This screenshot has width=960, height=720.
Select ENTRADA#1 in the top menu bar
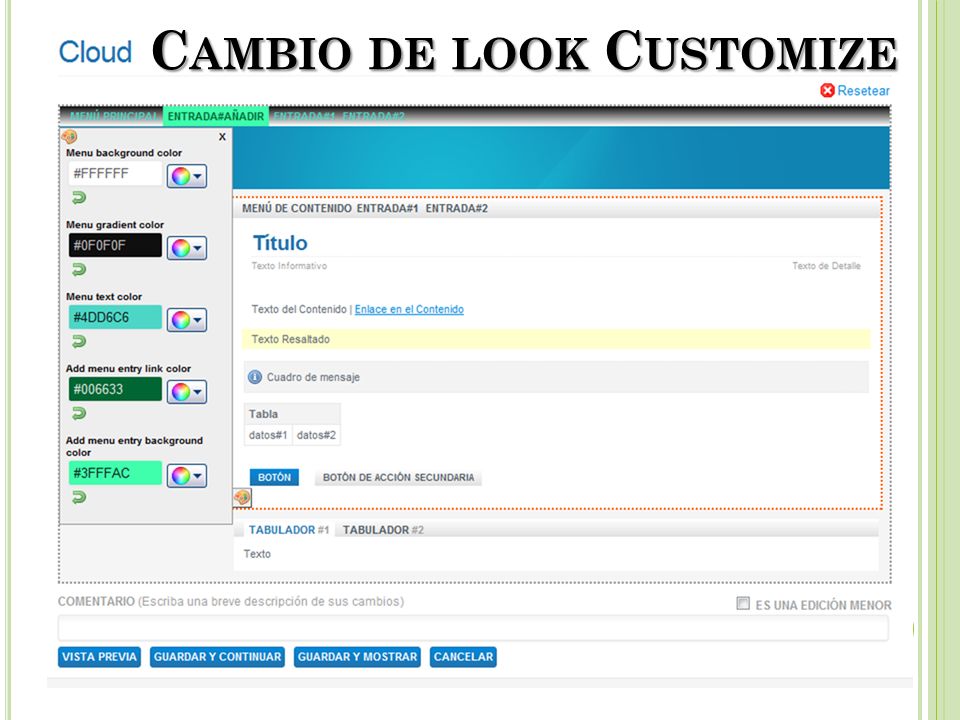[x=304, y=116]
